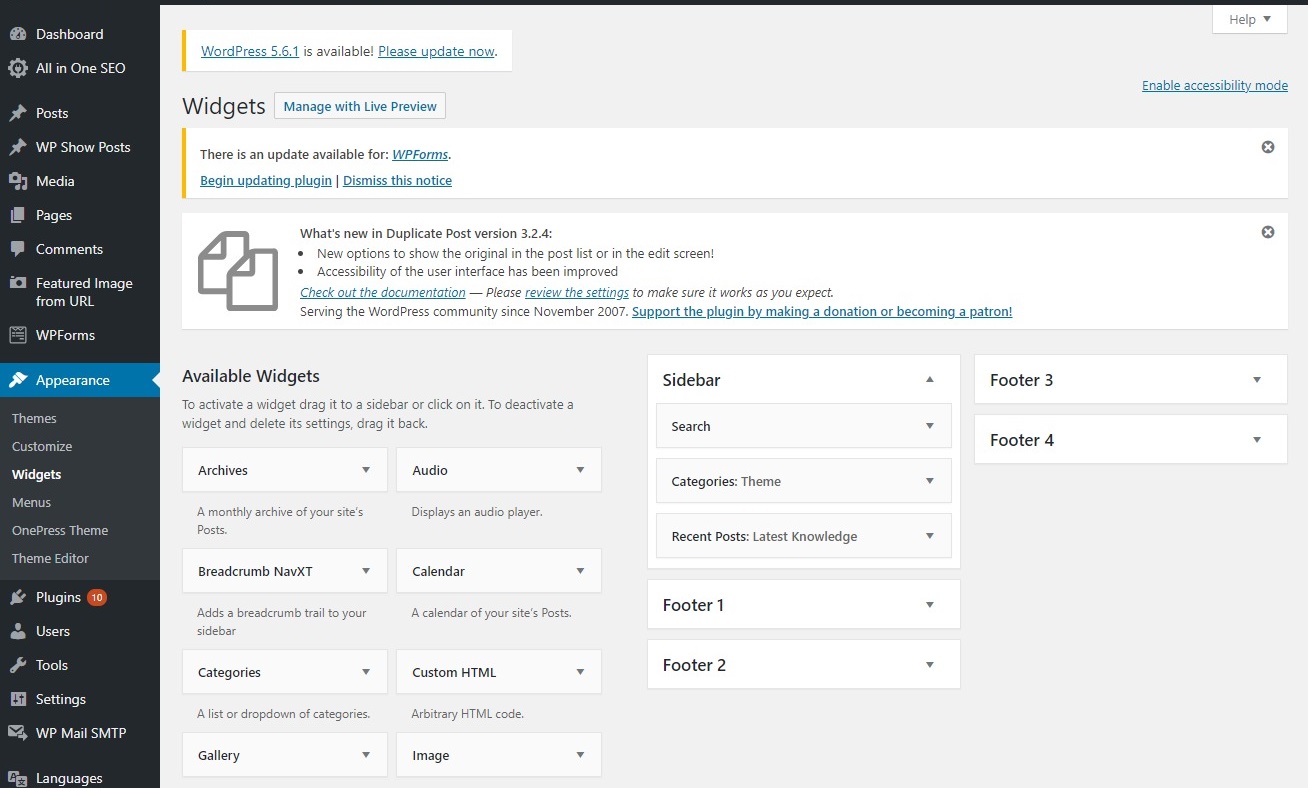
Task: Expand the Calendar widget arrow
Action: tap(580, 571)
